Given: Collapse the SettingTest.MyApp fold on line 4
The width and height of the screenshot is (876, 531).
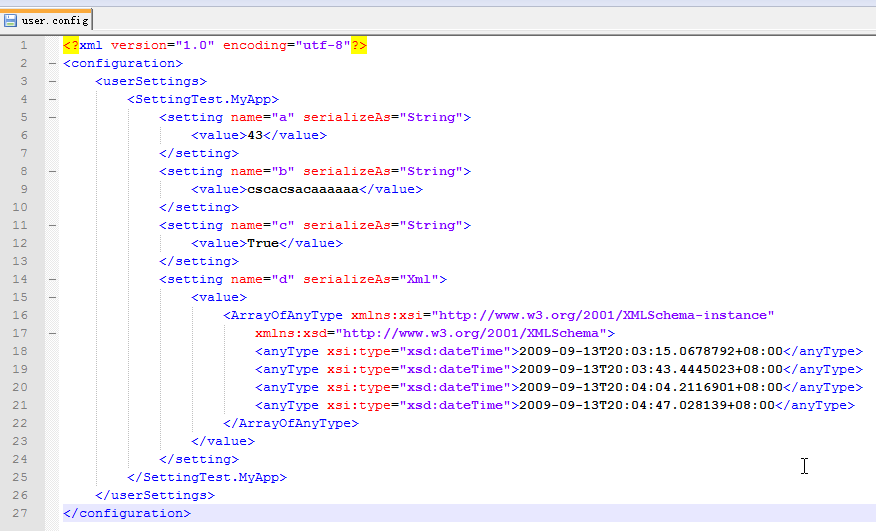Looking at the screenshot, I should (x=52, y=99).
